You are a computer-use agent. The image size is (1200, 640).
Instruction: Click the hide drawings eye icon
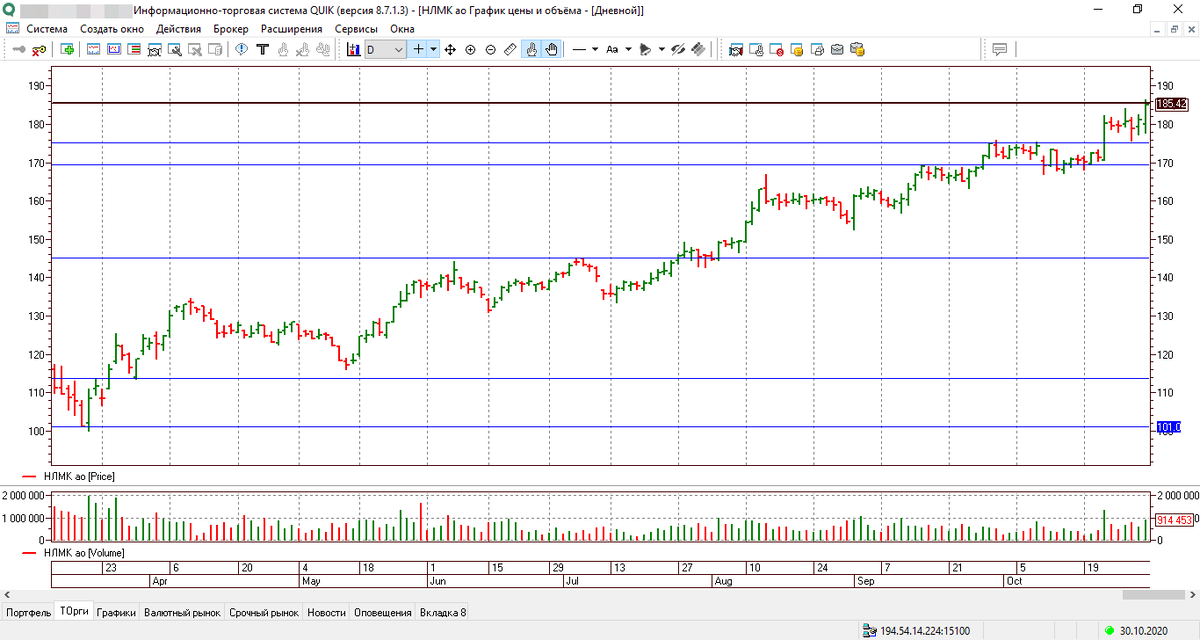click(678, 49)
